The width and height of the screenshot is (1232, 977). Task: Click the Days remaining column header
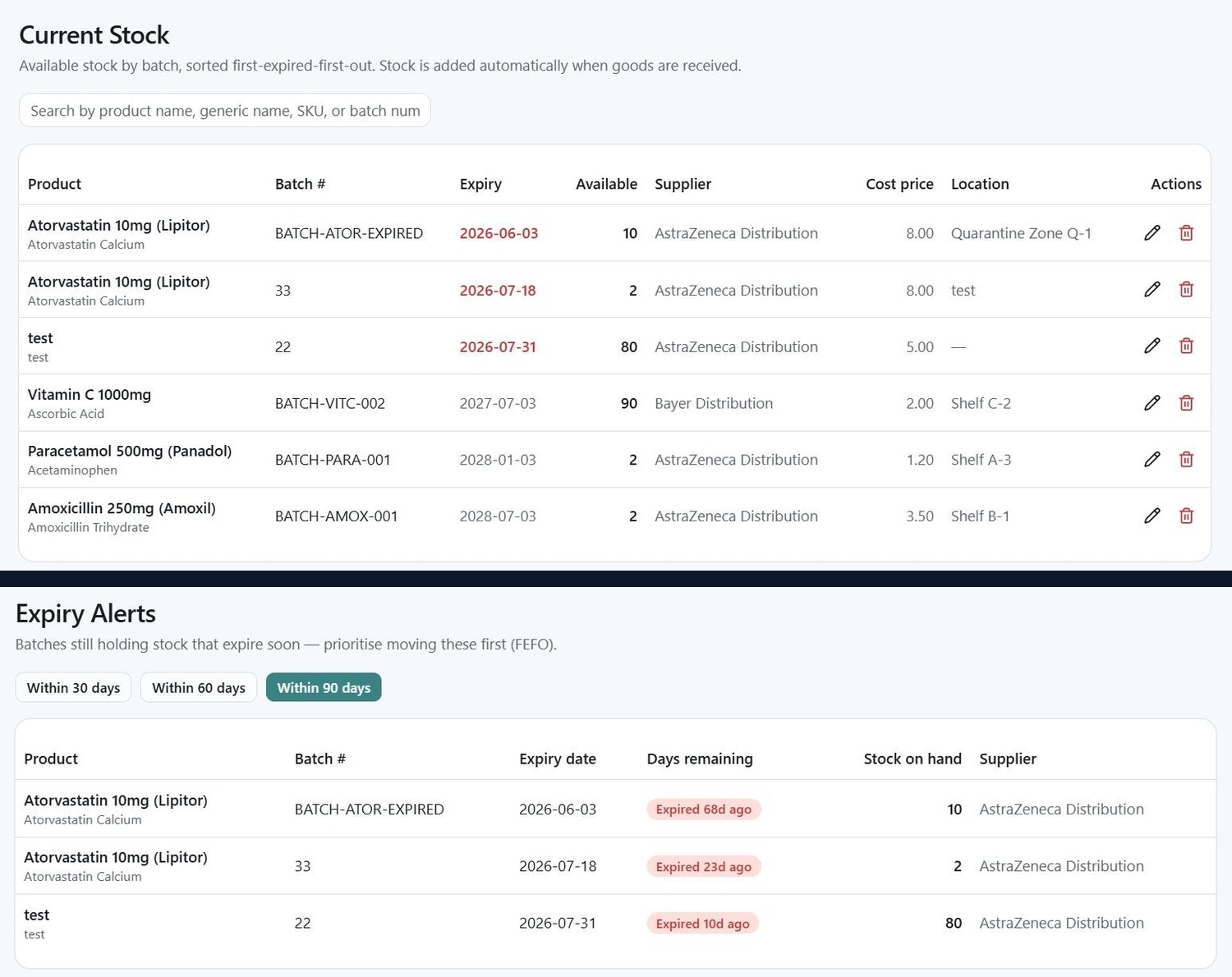tap(700, 759)
